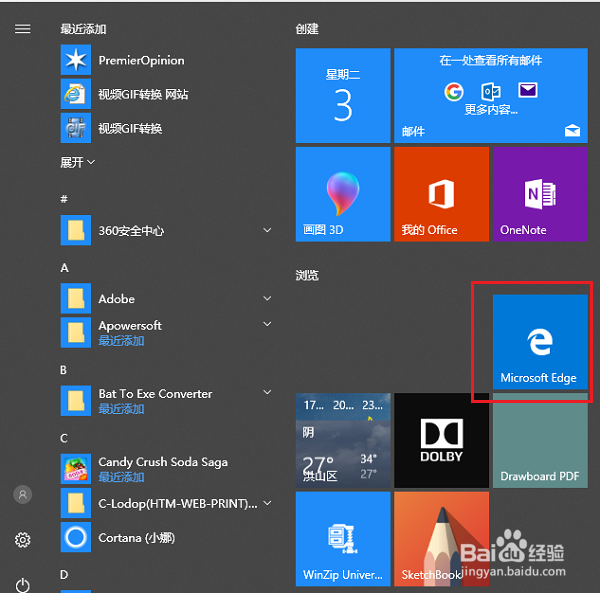The width and height of the screenshot is (600, 593).
Task: Open the 视频GIF转换 app
Action: point(111,128)
